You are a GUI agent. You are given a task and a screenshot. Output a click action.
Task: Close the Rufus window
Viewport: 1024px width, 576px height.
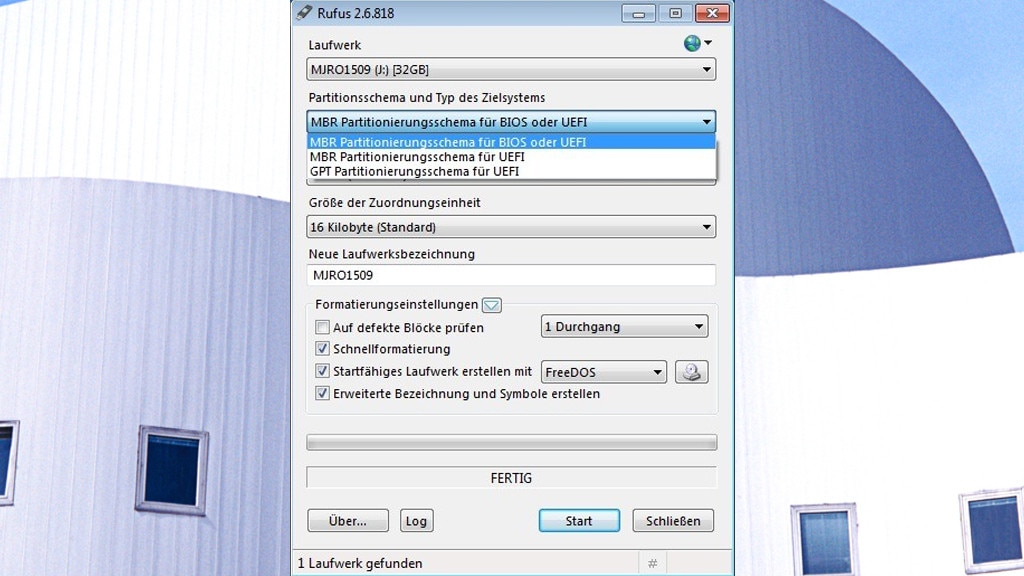pos(712,13)
